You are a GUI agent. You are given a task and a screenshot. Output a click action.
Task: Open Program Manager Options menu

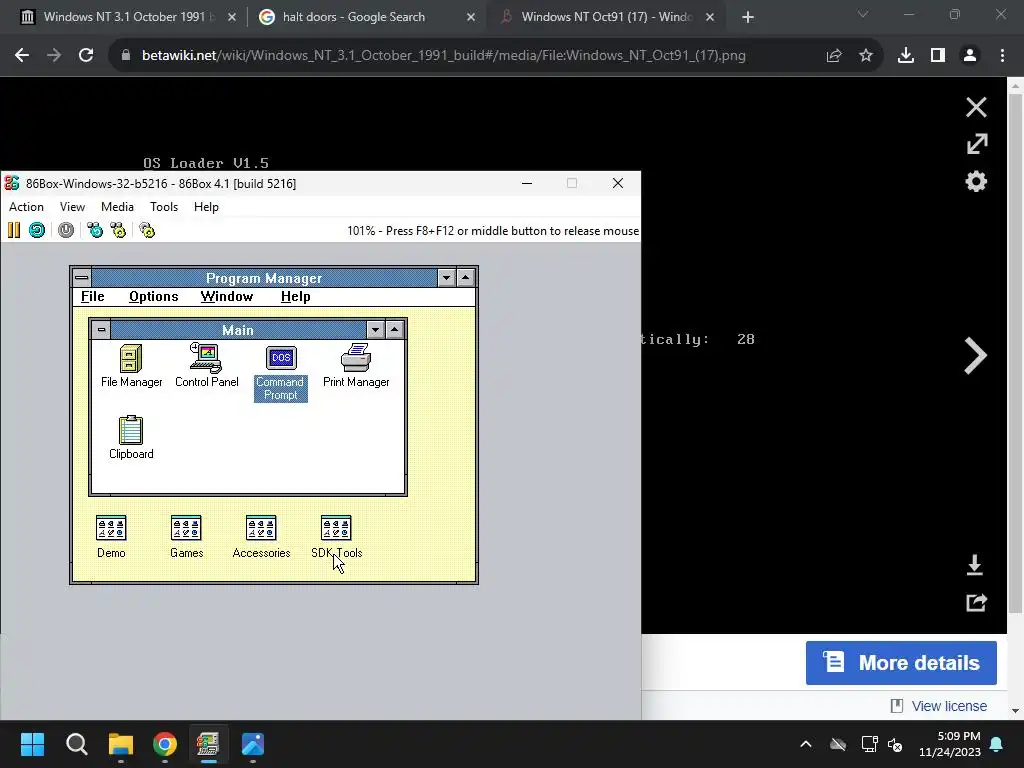153,296
